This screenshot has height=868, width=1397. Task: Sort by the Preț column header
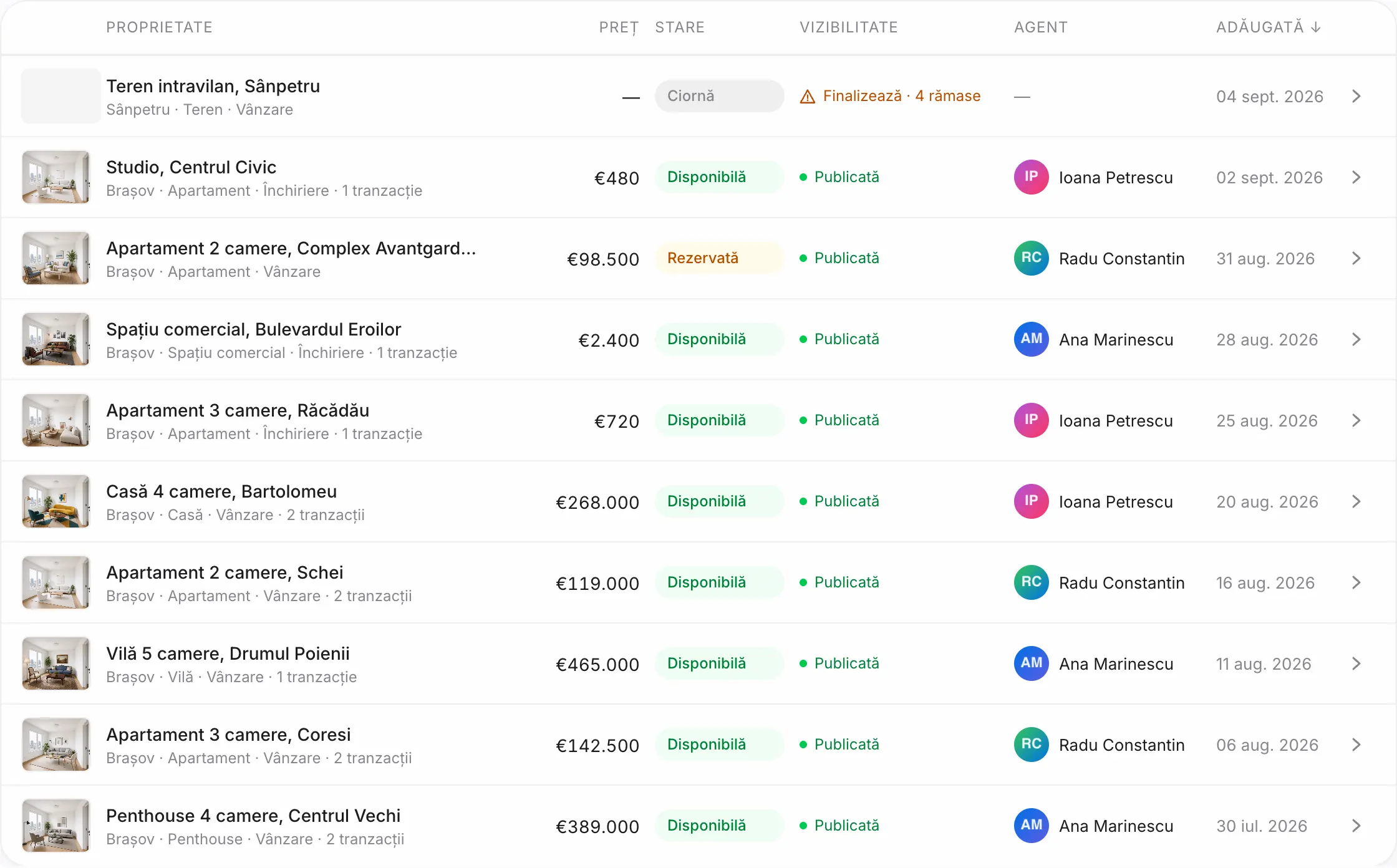[x=619, y=27]
